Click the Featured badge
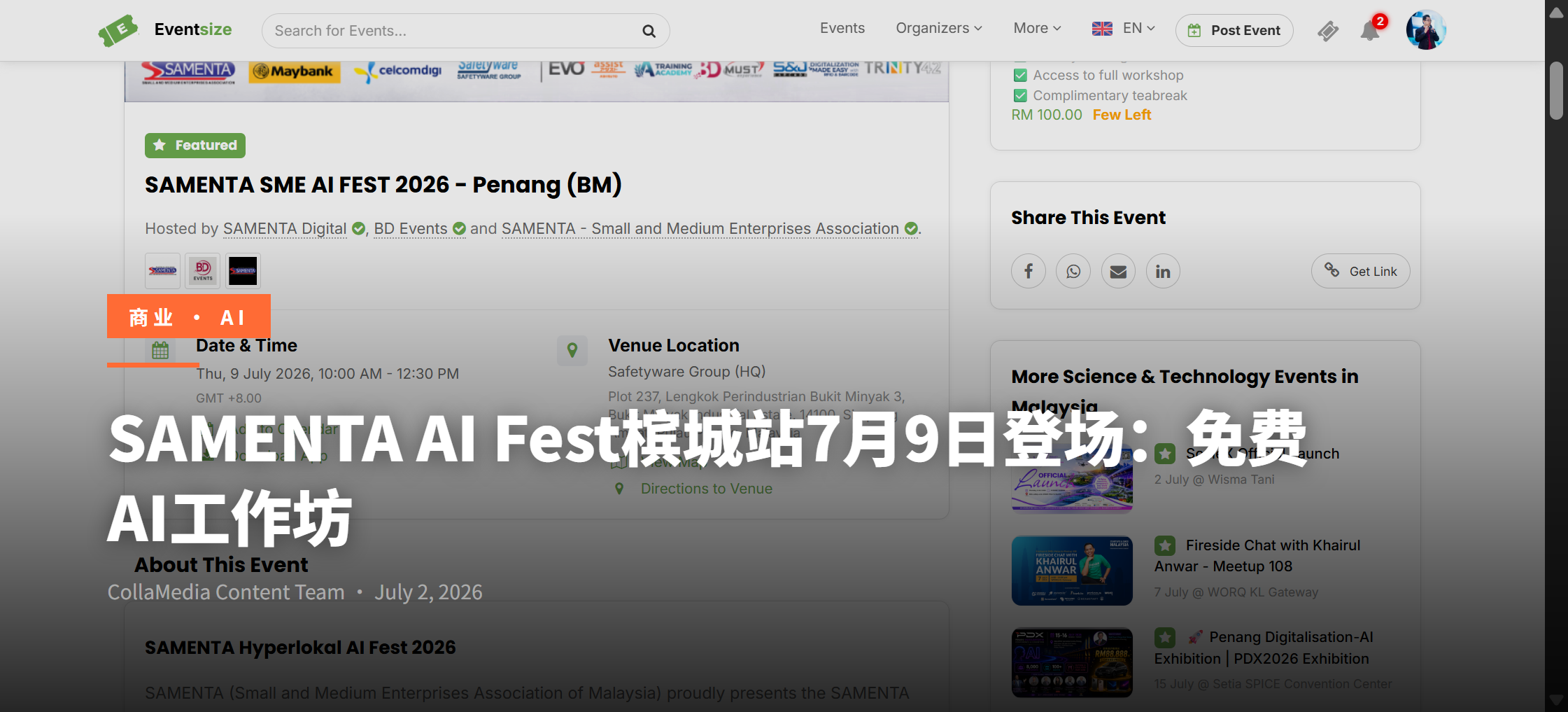 [x=195, y=146]
